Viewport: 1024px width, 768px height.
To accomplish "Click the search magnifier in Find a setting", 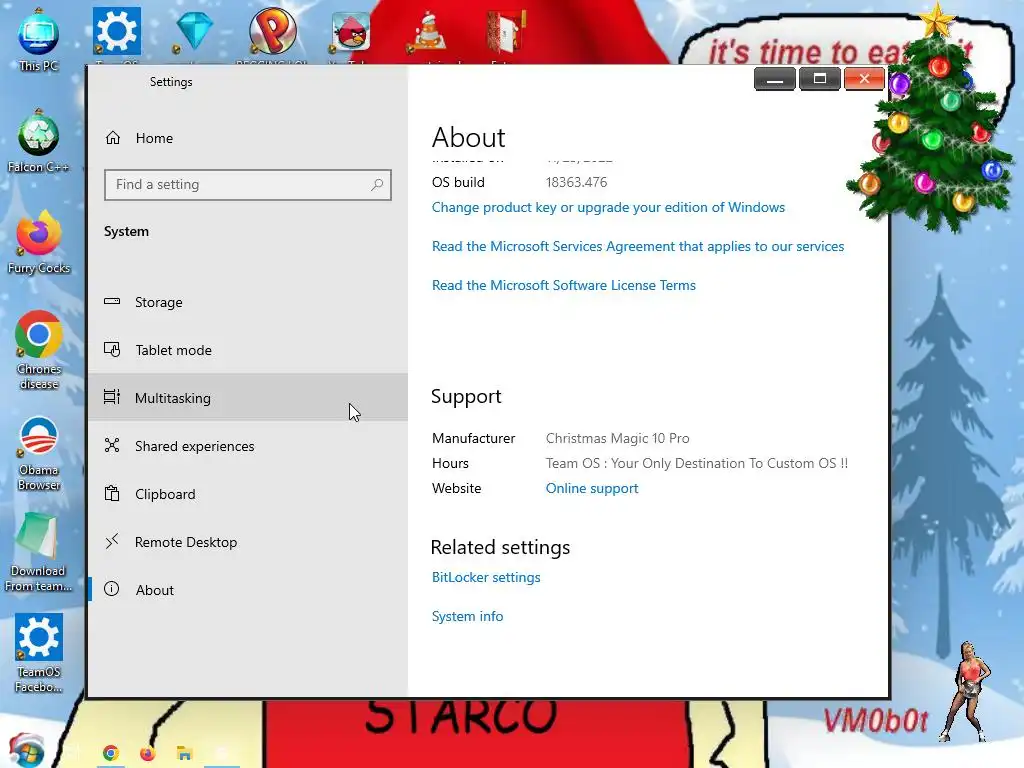I will point(377,185).
